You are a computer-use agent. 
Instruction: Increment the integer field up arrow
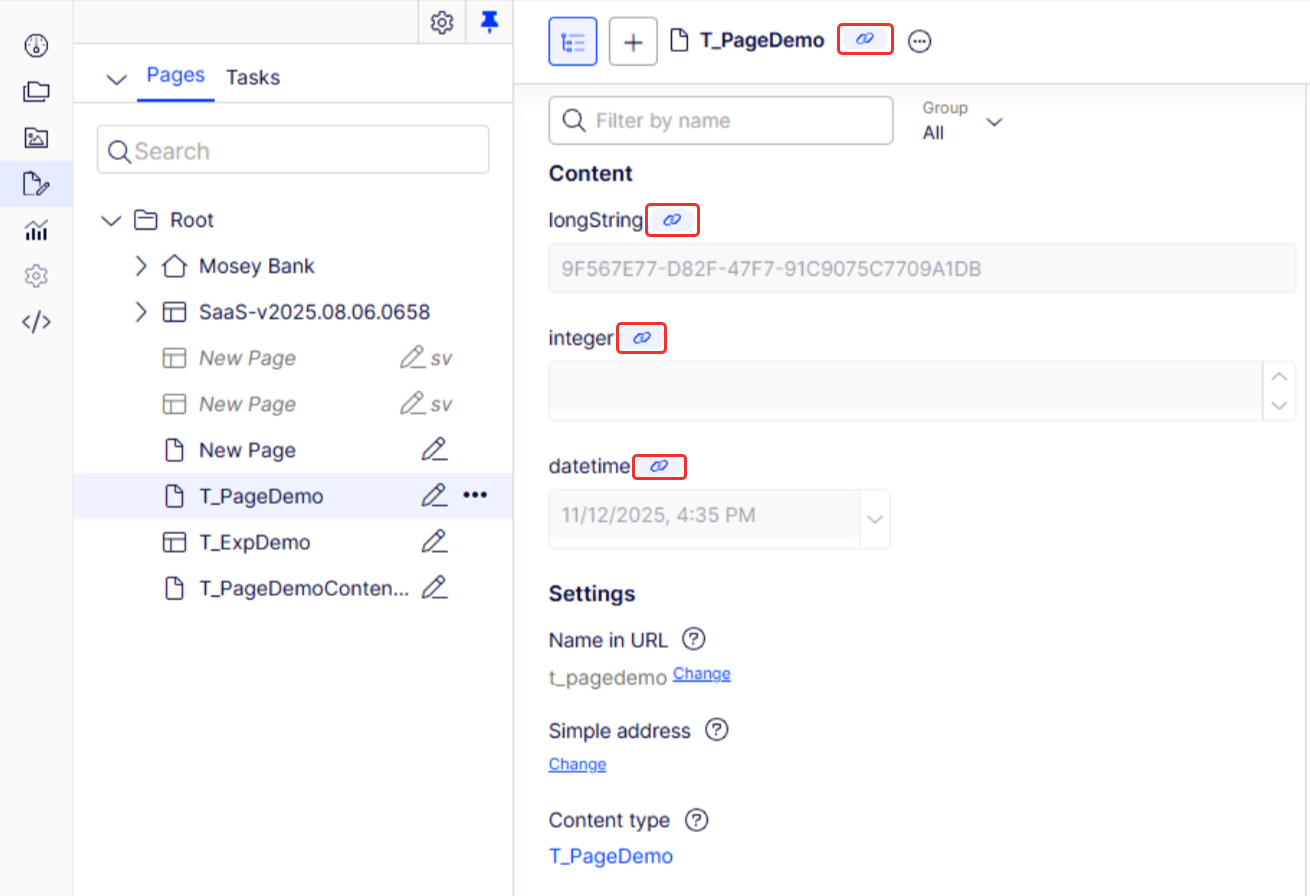tap(1279, 377)
